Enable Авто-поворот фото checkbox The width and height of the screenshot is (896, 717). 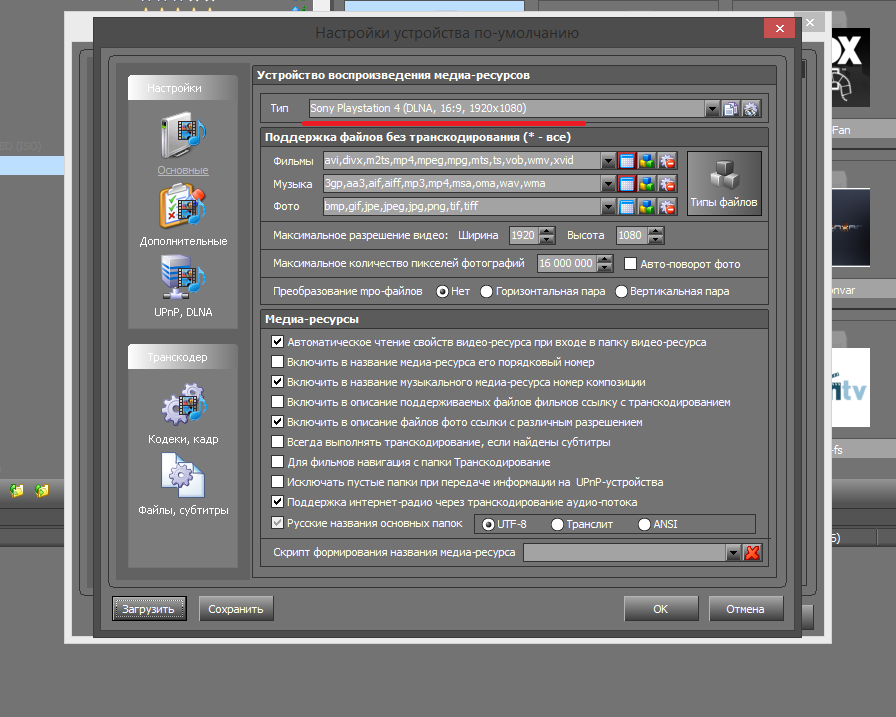[x=631, y=264]
